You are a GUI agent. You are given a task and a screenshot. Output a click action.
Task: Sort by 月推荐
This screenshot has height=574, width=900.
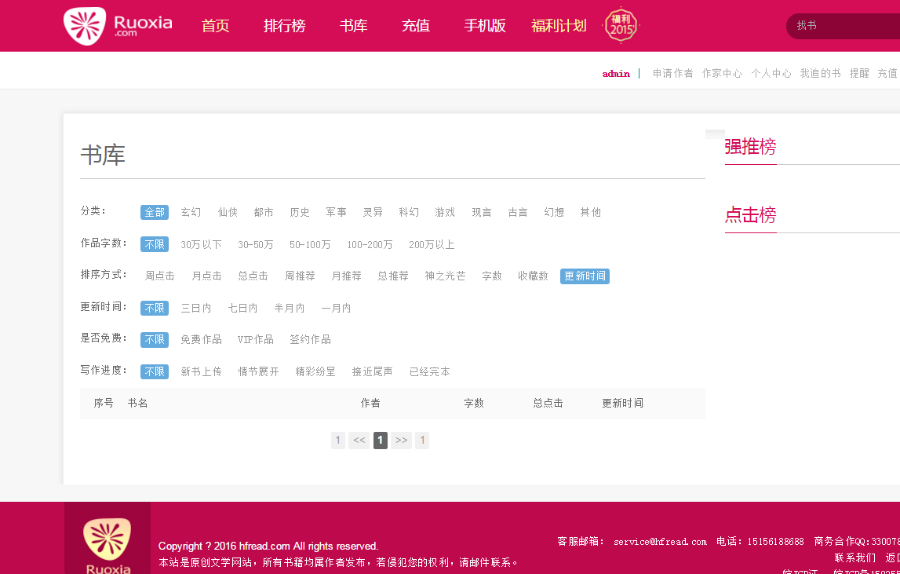coord(346,276)
